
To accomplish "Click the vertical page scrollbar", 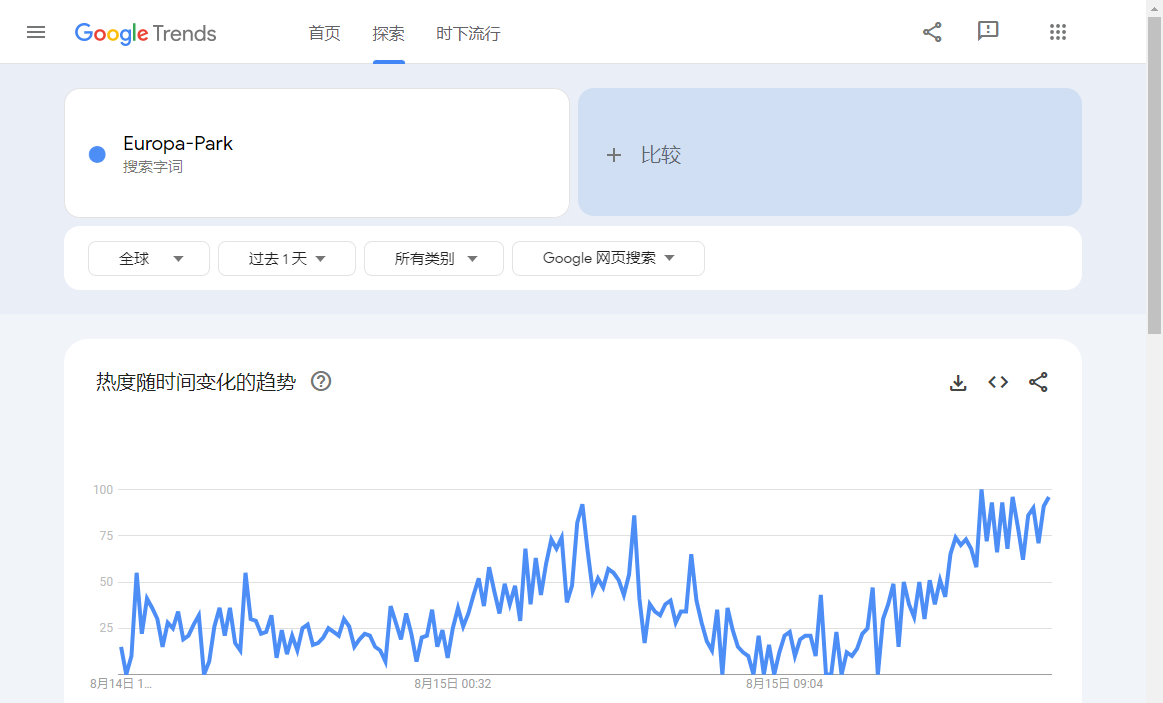I will click(1155, 176).
